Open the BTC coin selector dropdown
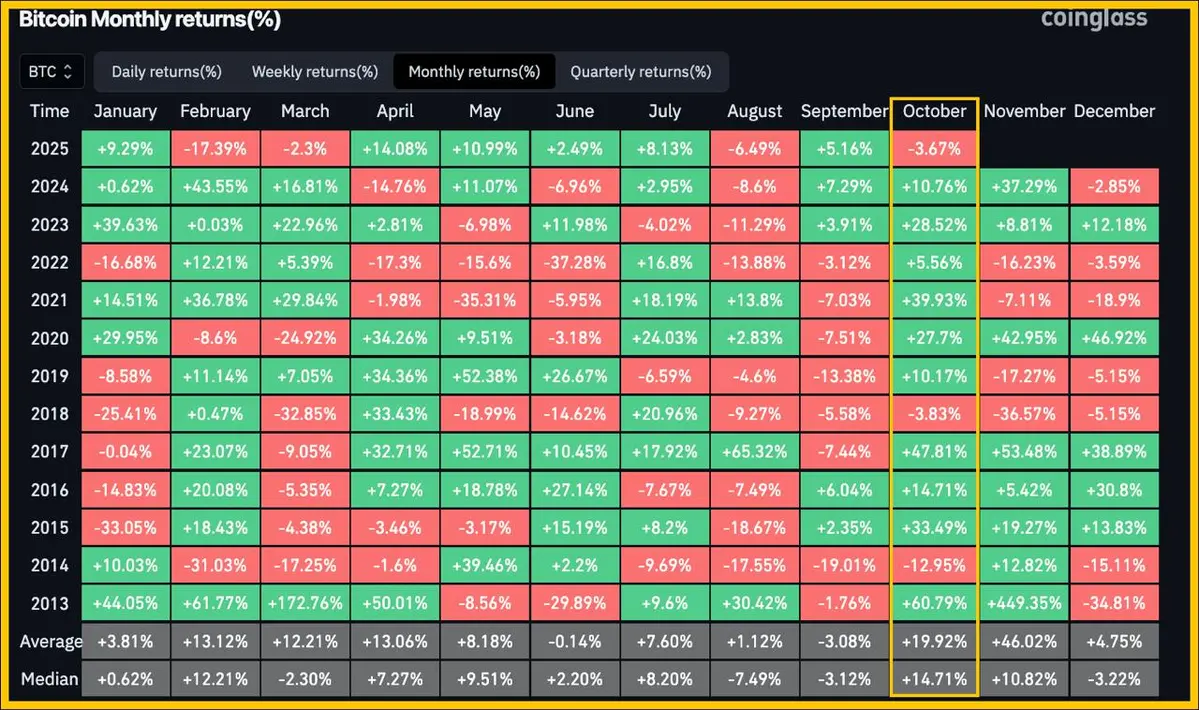The image size is (1199, 710). [x=51, y=72]
